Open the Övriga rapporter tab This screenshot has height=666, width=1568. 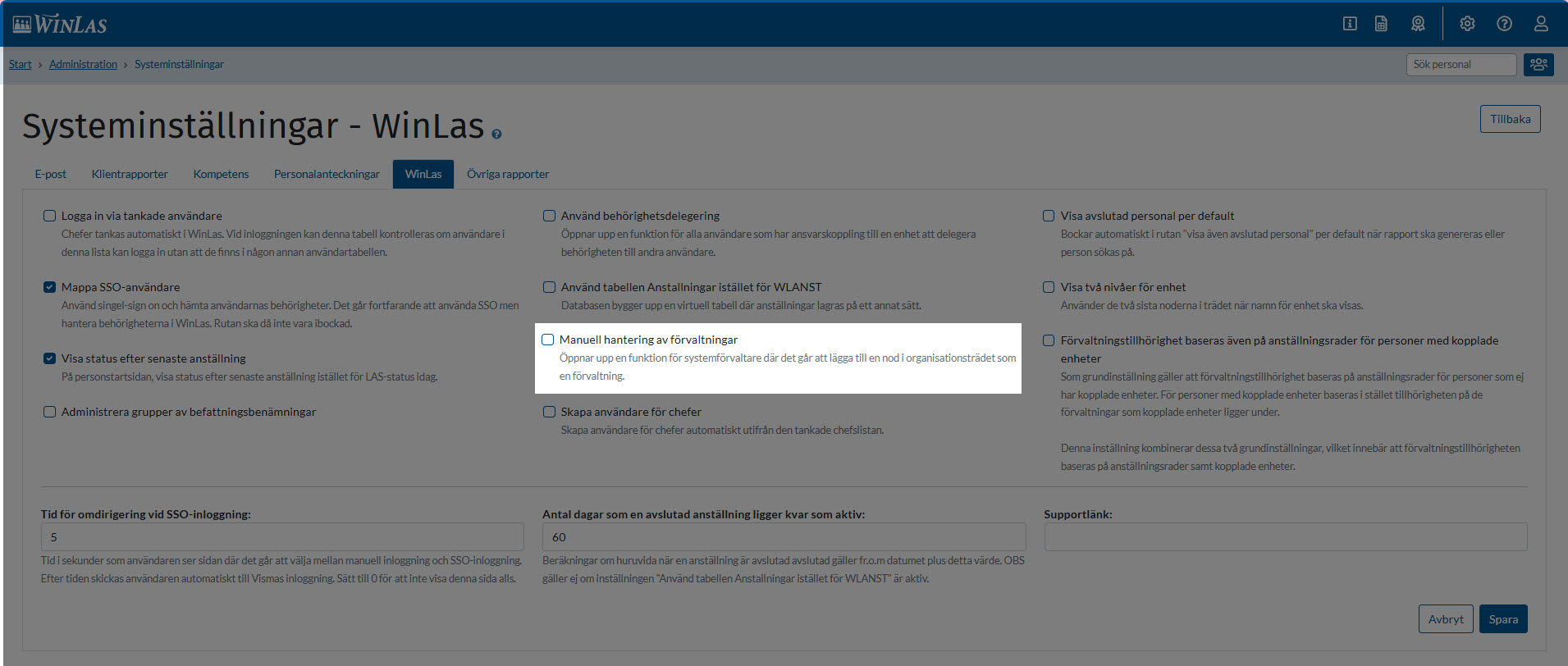tap(508, 174)
